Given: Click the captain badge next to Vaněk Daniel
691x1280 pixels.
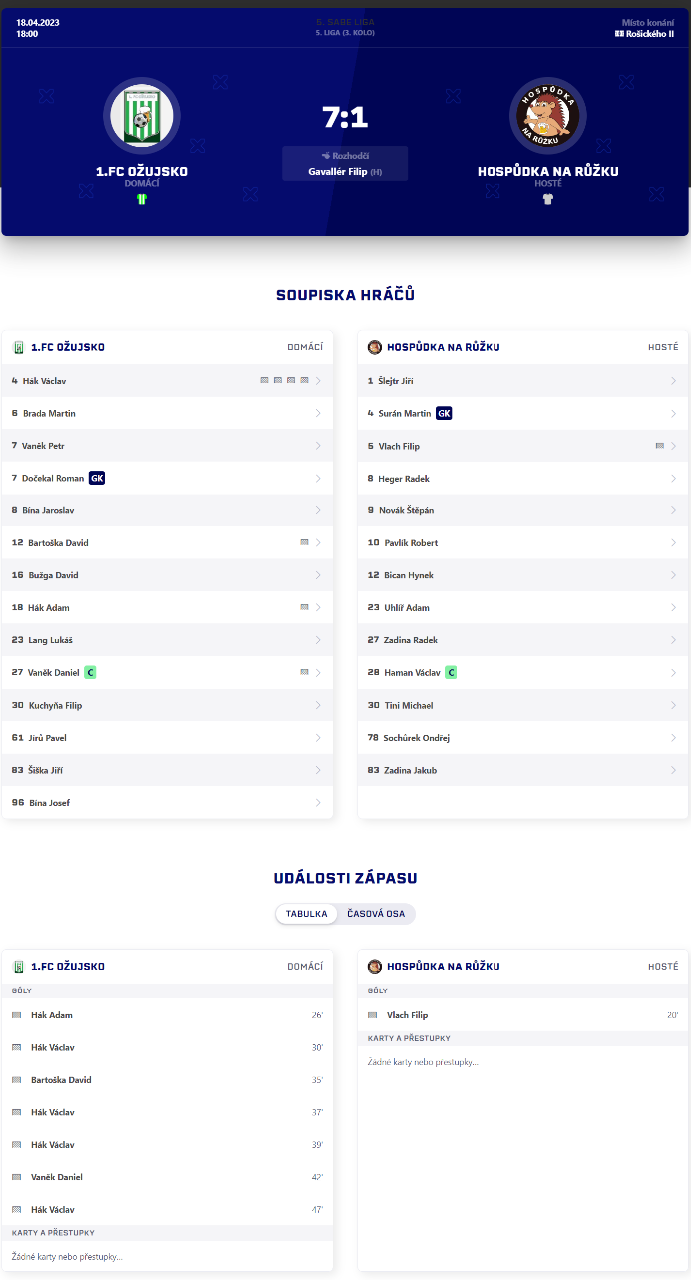Looking at the screenshot, I should 90,673.
